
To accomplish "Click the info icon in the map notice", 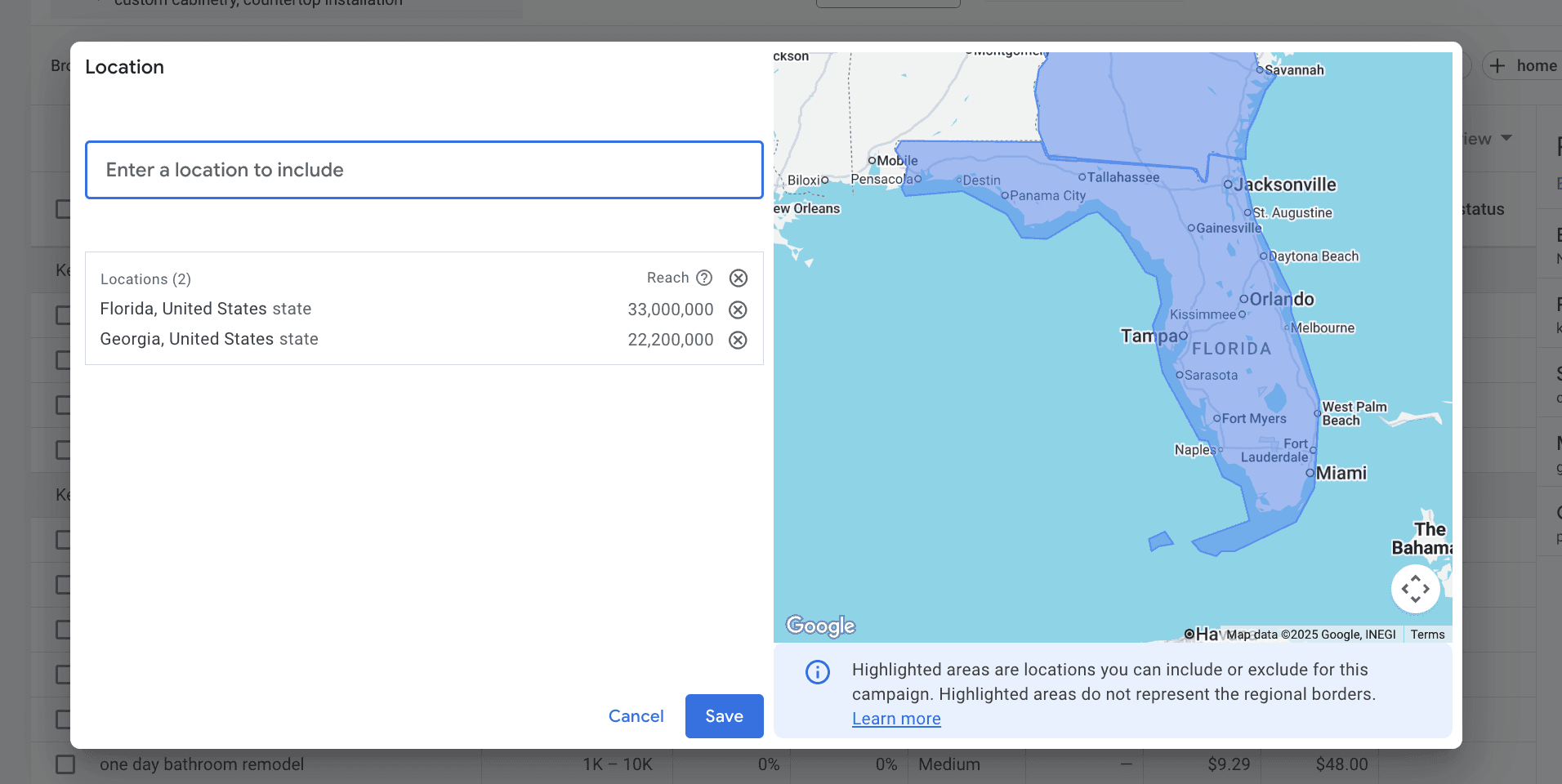I will (x=818, y=671).
